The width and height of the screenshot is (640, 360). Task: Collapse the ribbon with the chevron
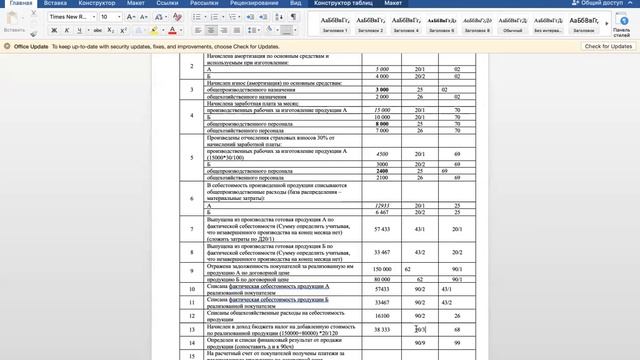pyautogui.click(x=630, y=3)
